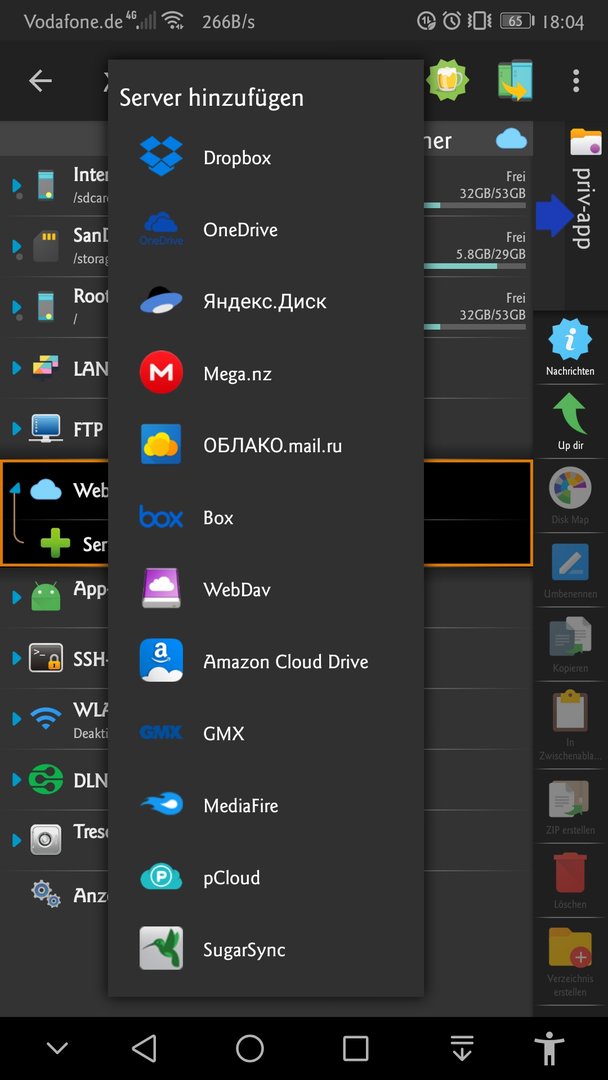
Task: Tap the pCloud teal icon
Action: pos(161,877)
